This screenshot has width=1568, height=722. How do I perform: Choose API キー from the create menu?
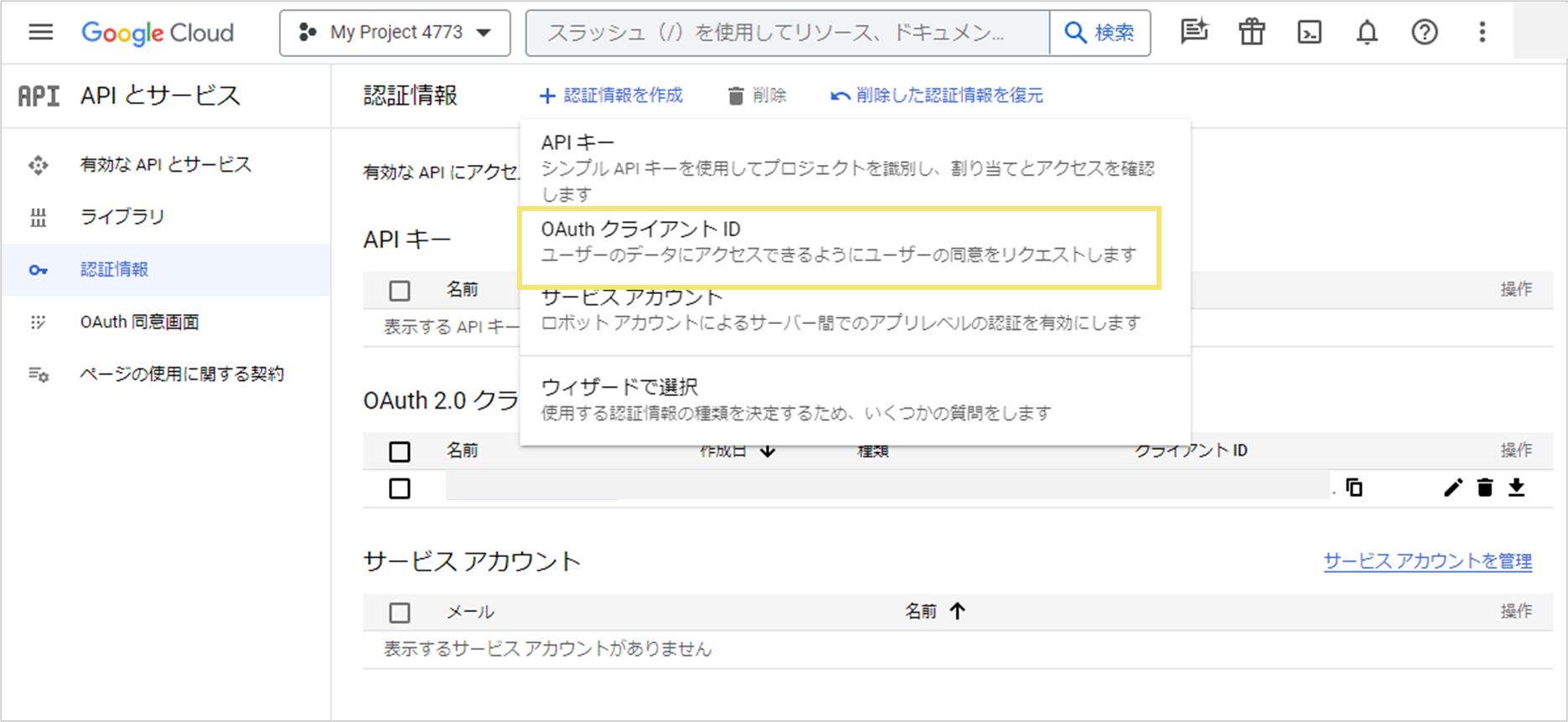click(855, 168)
